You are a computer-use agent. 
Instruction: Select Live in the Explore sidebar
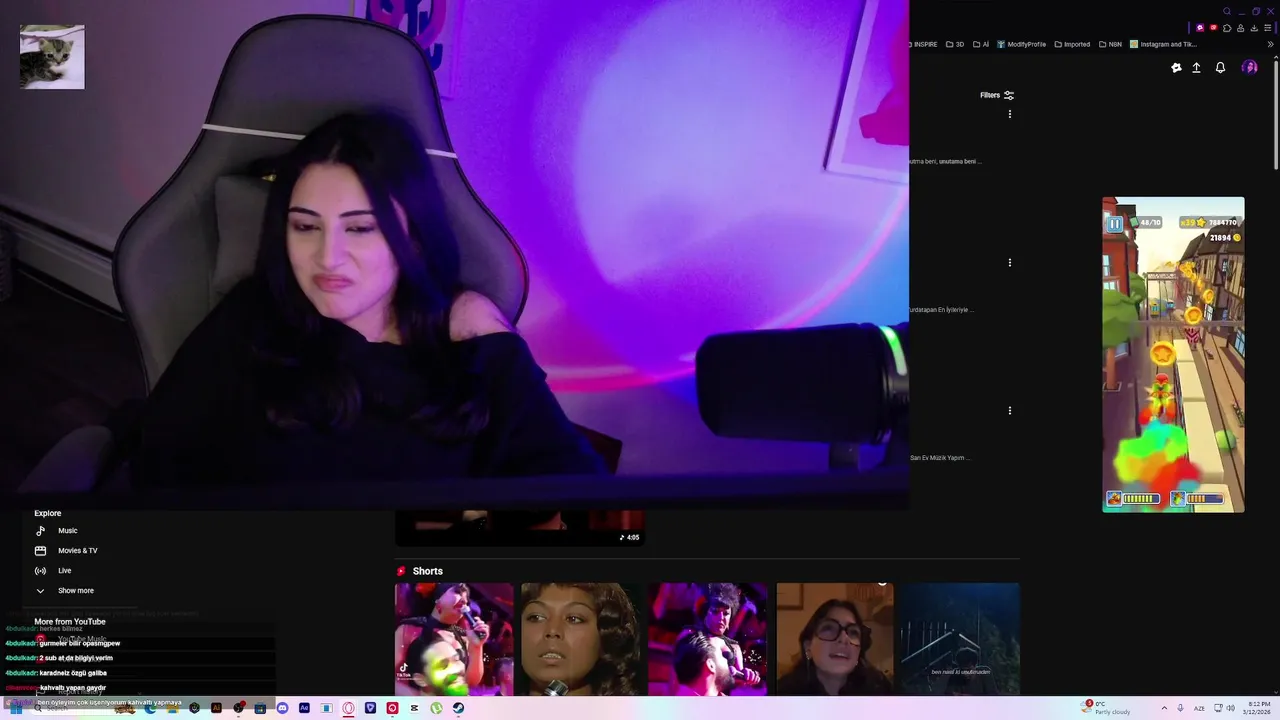tap(53, 571)
